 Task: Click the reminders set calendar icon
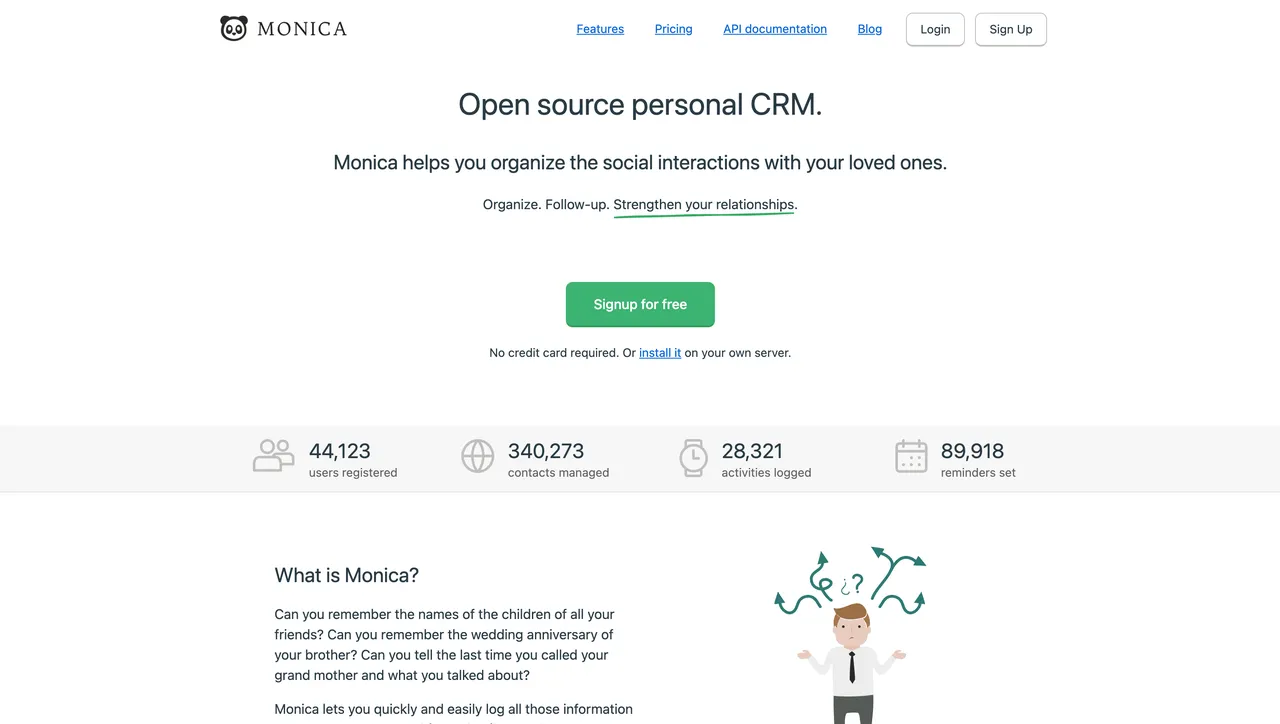click(911, 456)
